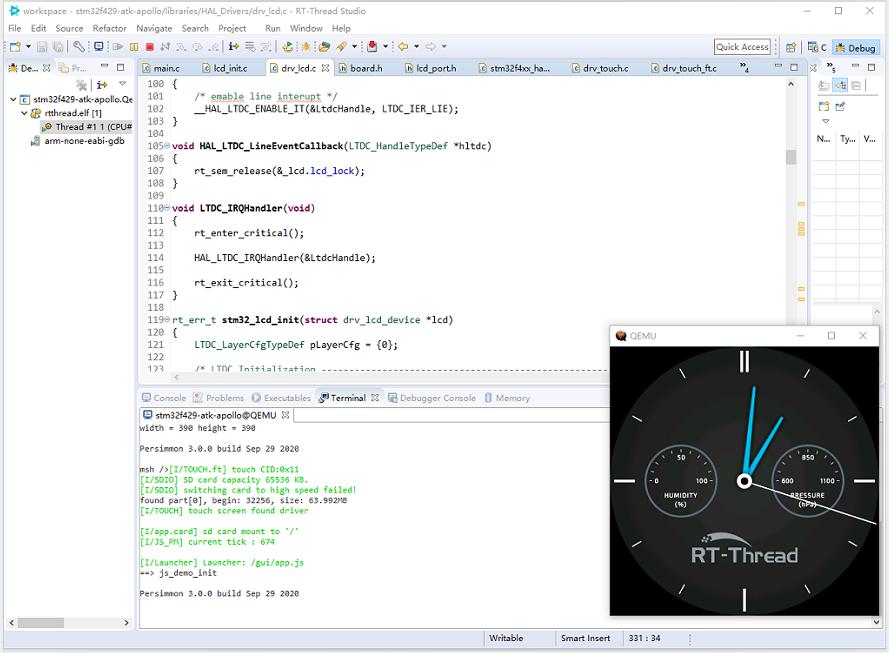Click the New file toolbar icon
Image resolution: width=889 pixels, height=653 pixels.
pyautogui.click(x=15, y=46)
